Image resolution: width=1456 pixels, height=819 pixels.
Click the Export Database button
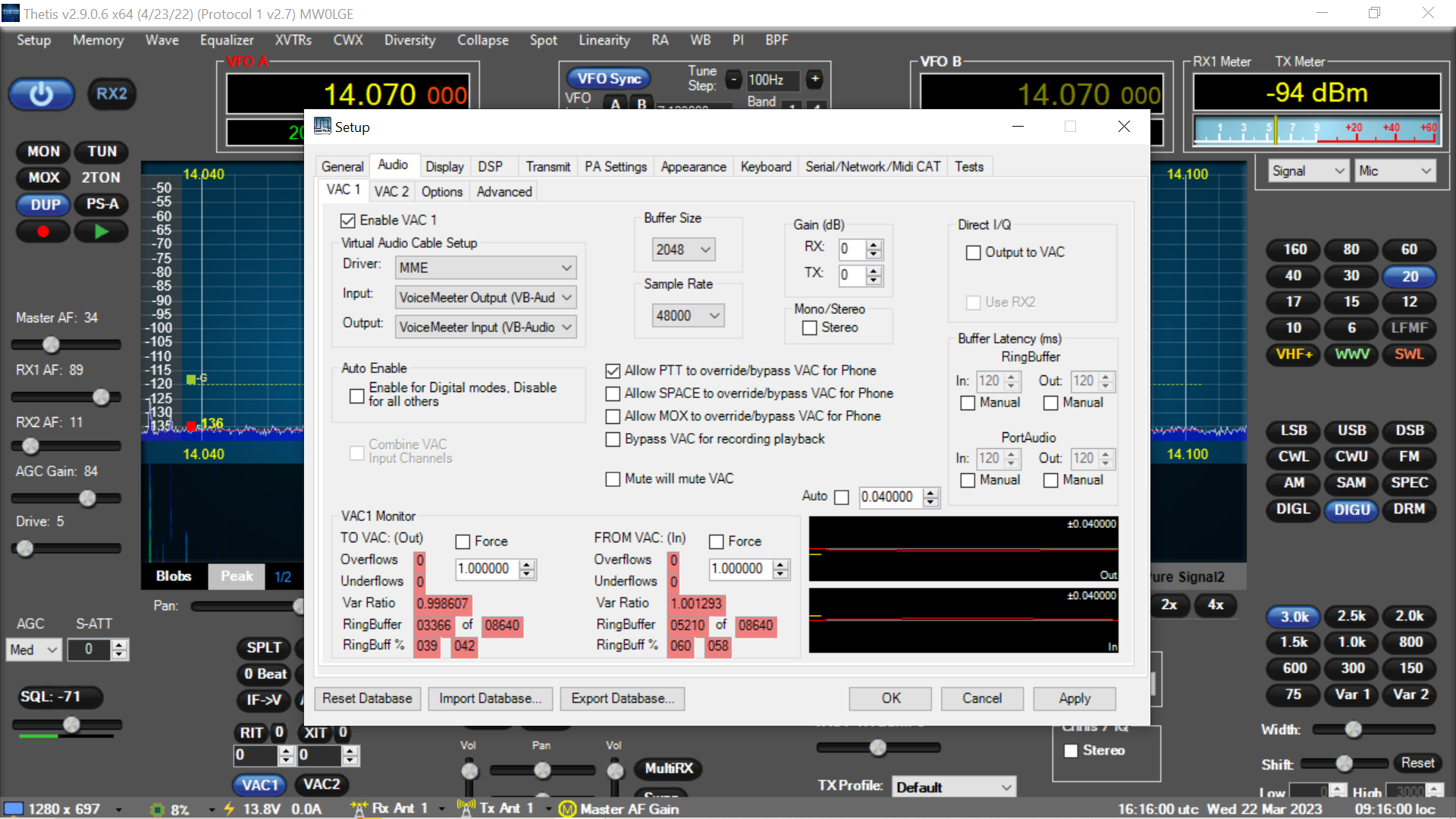622,698
